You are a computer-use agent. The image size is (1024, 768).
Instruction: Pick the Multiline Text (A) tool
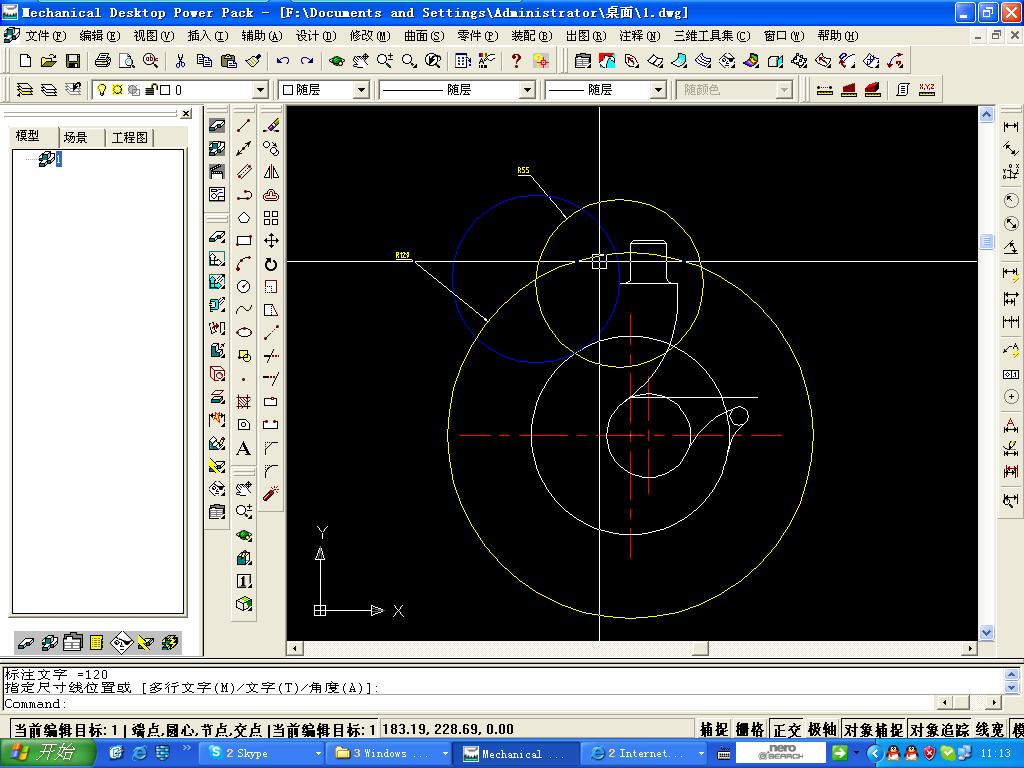click(244, 448)
